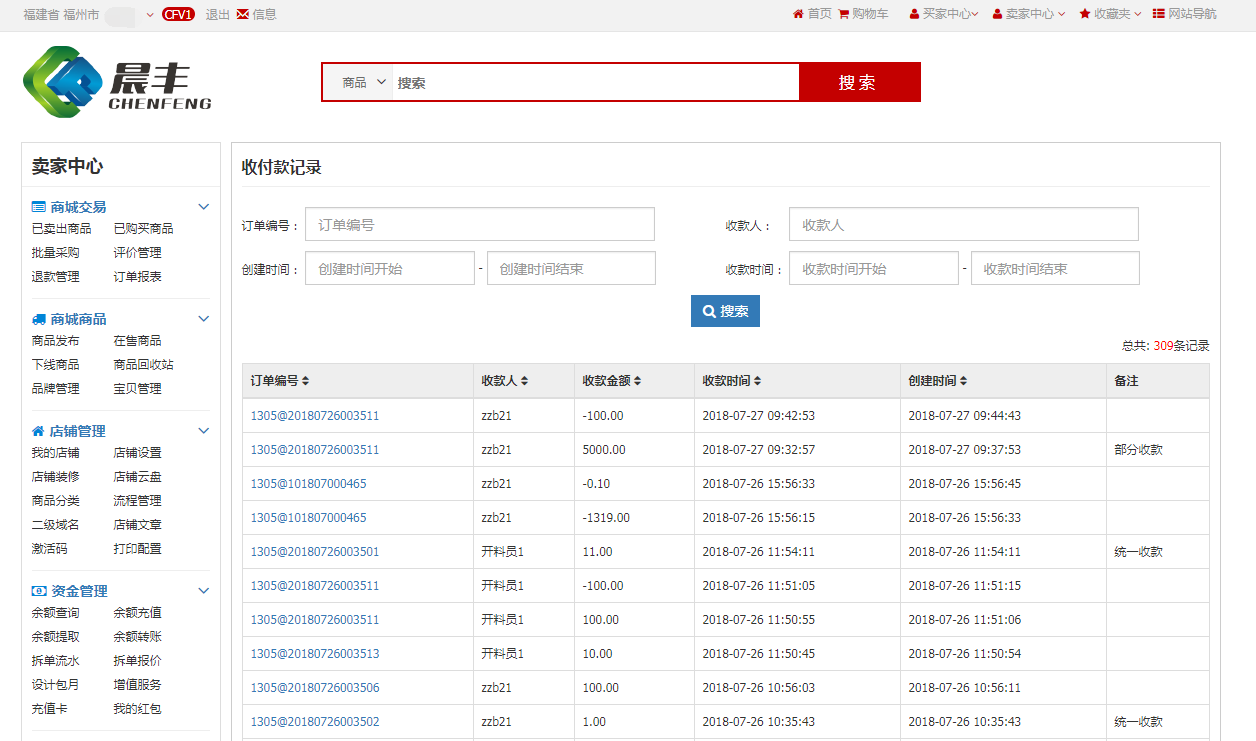Click the star favorites icon
Viewport: 1256px width, 741px height.
click(1085, 14)
